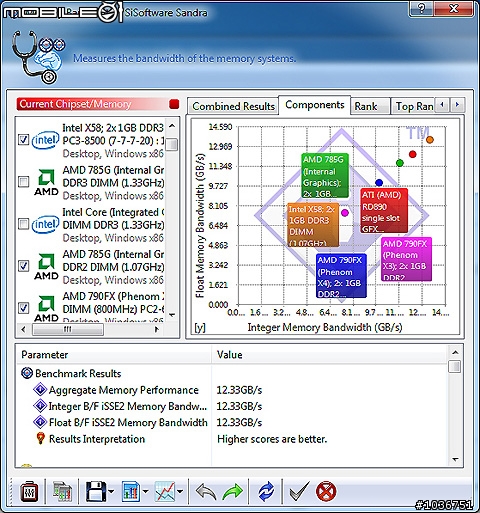Viewport: 480px width, 513px height.
Task: Expand the bar chart dropdown arrow
Action: tap(146, 491)
